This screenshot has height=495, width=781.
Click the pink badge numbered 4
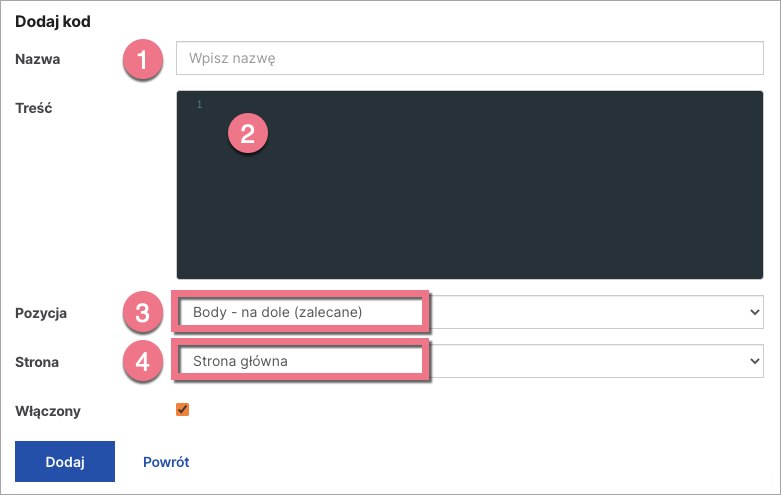pos(142,361)
